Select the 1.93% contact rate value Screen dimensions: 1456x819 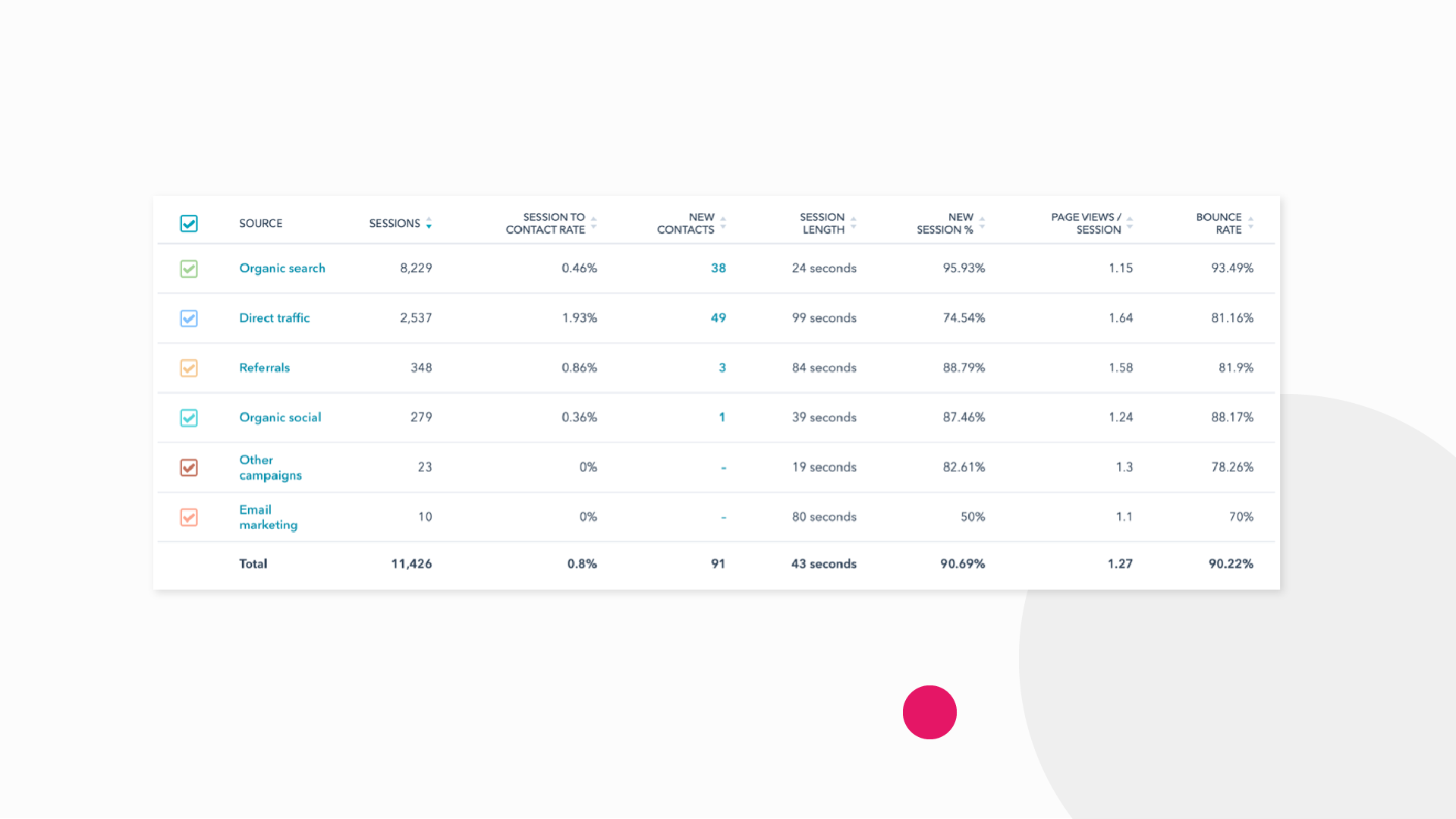(580, 318)
